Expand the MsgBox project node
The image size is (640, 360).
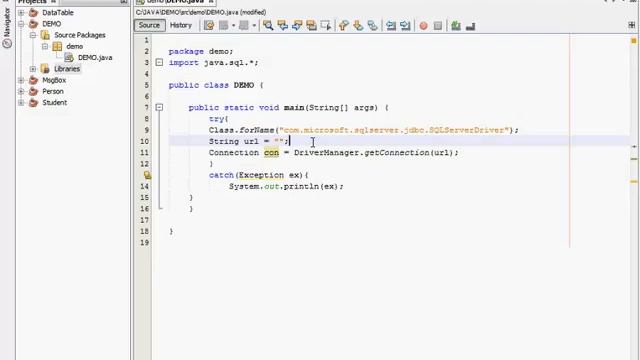[x=21, y=80]
